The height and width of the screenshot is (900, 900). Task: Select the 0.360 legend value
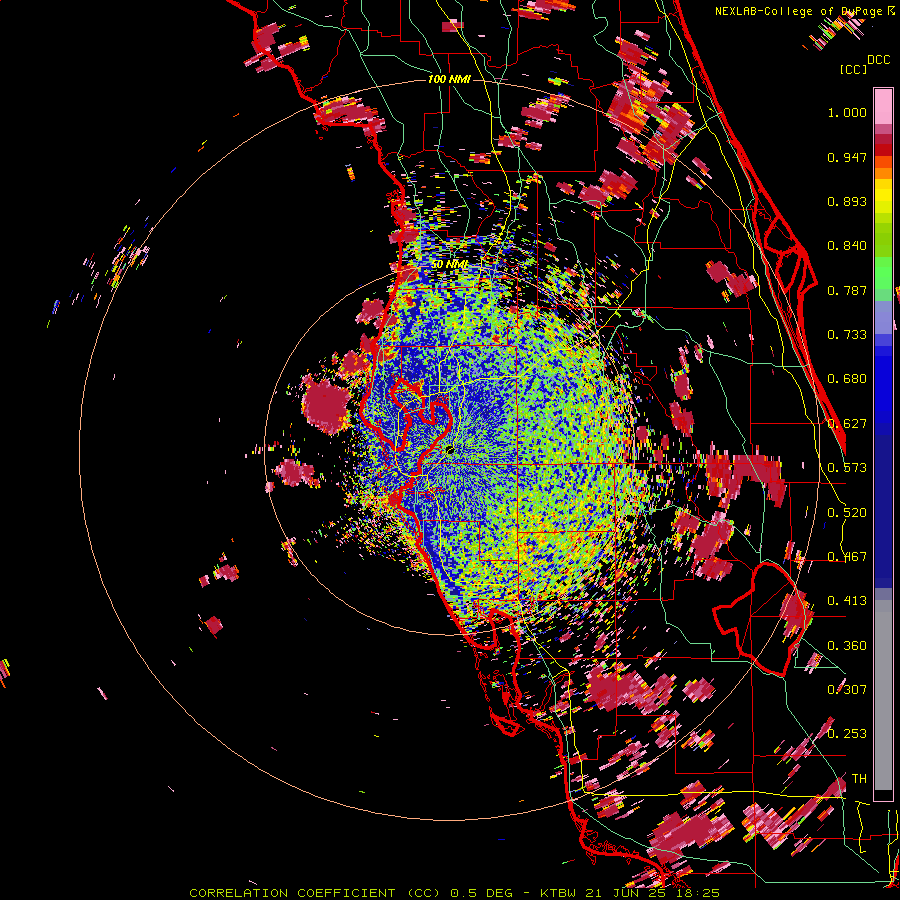click(847, 646)
